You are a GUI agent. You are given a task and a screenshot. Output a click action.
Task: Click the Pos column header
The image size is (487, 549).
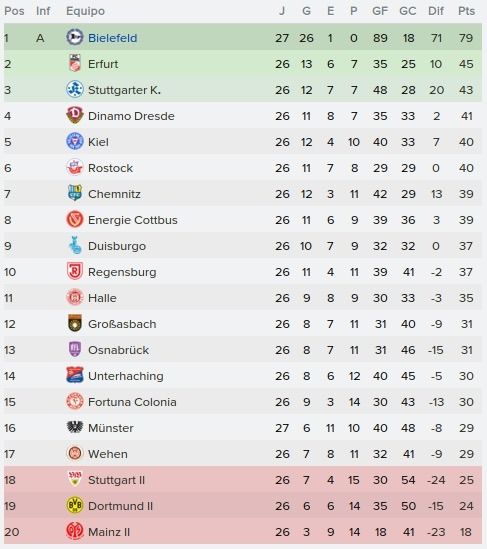[14, 11]
